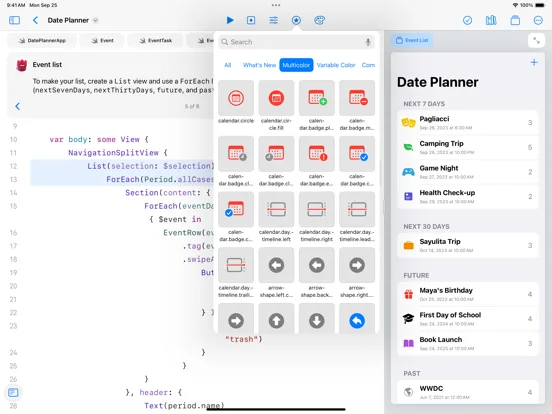Open the Camping Trip event
Viewport: 552px width, 414px height.
pos(468,147)
